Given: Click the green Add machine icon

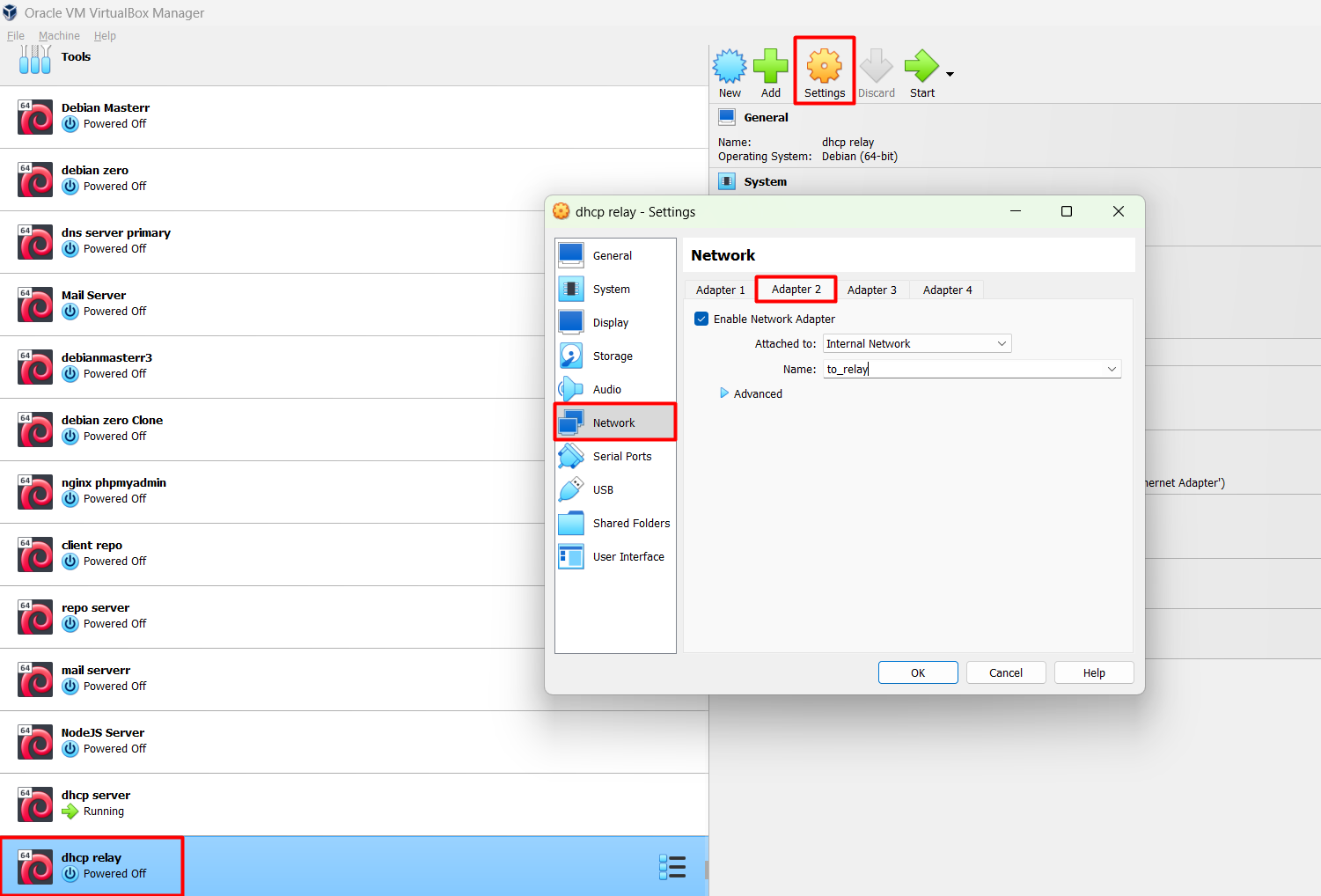Looking at the screenshot, I should pyautogui.click(x=771, y=66).
